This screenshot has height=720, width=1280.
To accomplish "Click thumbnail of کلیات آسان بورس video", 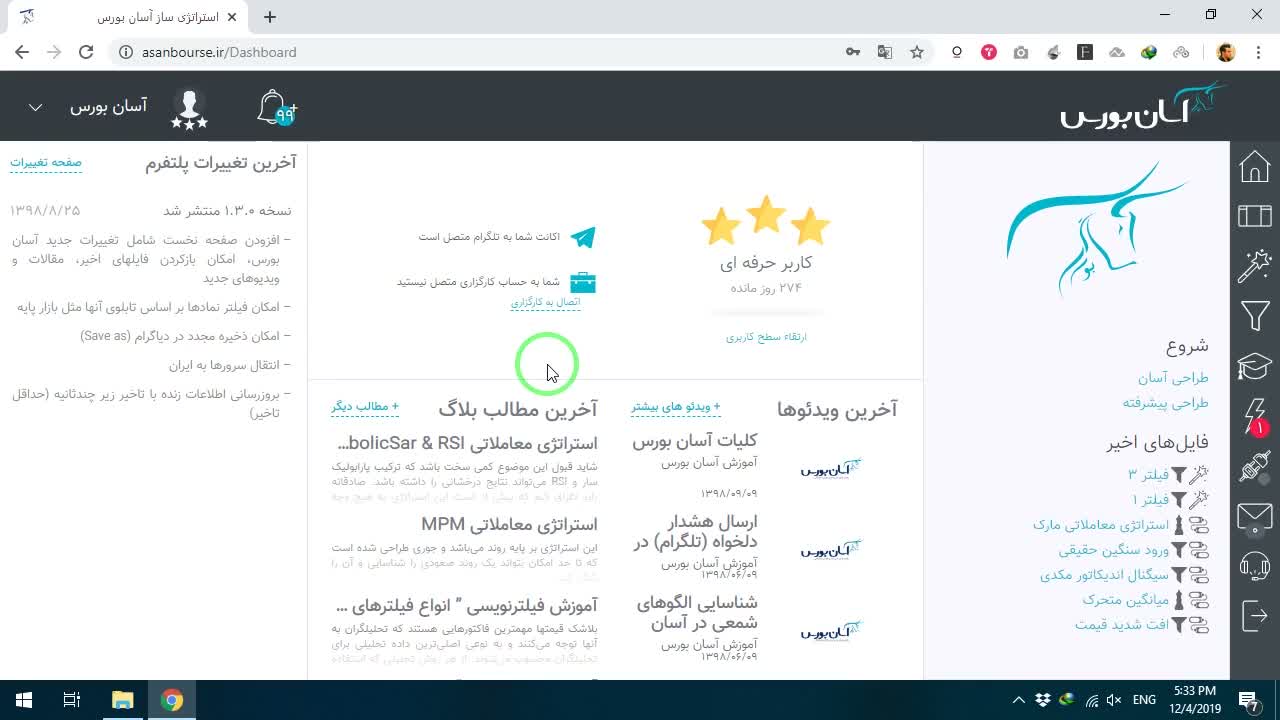I will pos(830,468).
